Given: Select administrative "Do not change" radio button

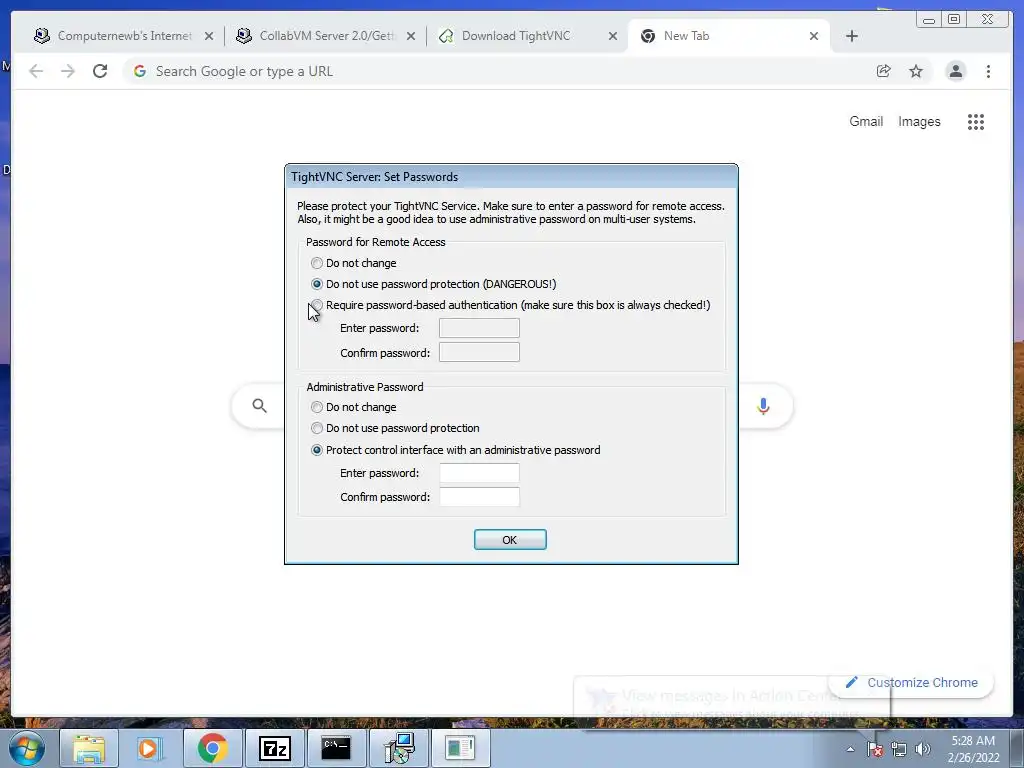Looking at the screenshot, I should [x=317, y=407].
